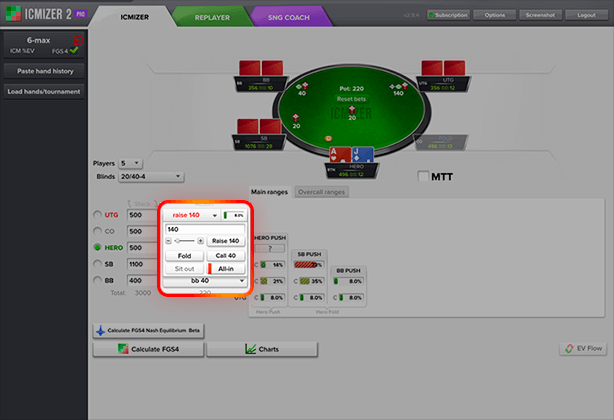Viewport: 614px width, 420px height.
Task: Open the Players count dropdown
Action: pos(130,163)
